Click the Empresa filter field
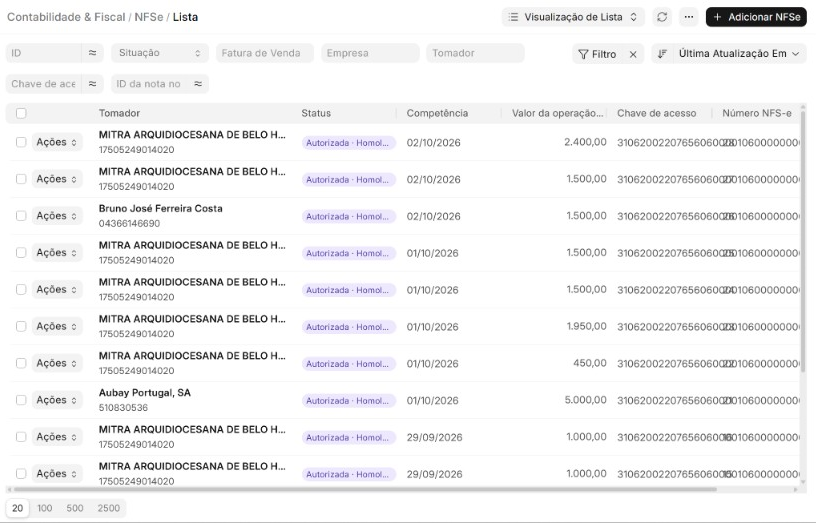816x523 pixels. tap(370, 53)
